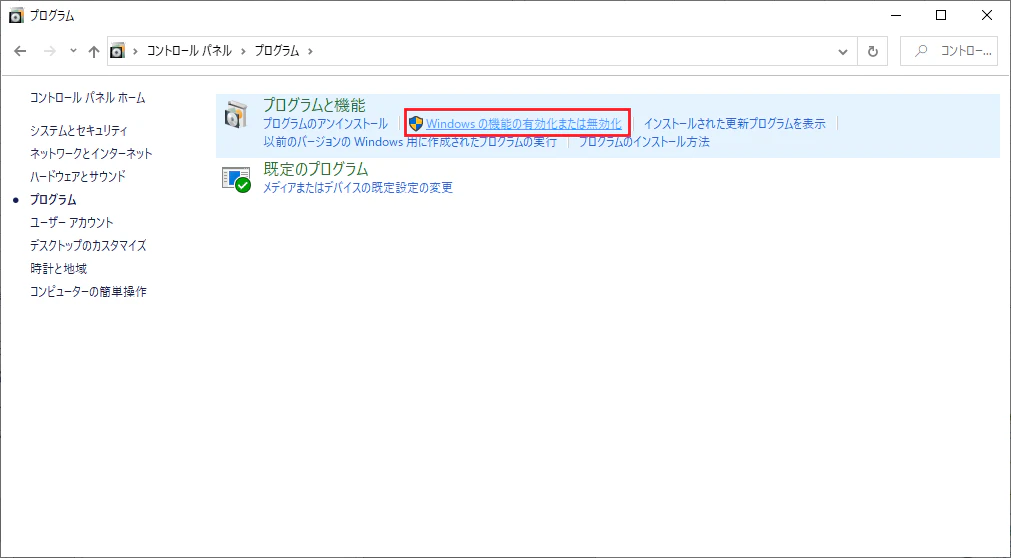Open ハードウェアとサウンド category
The image size is (1011, 558).
(77, 176)
